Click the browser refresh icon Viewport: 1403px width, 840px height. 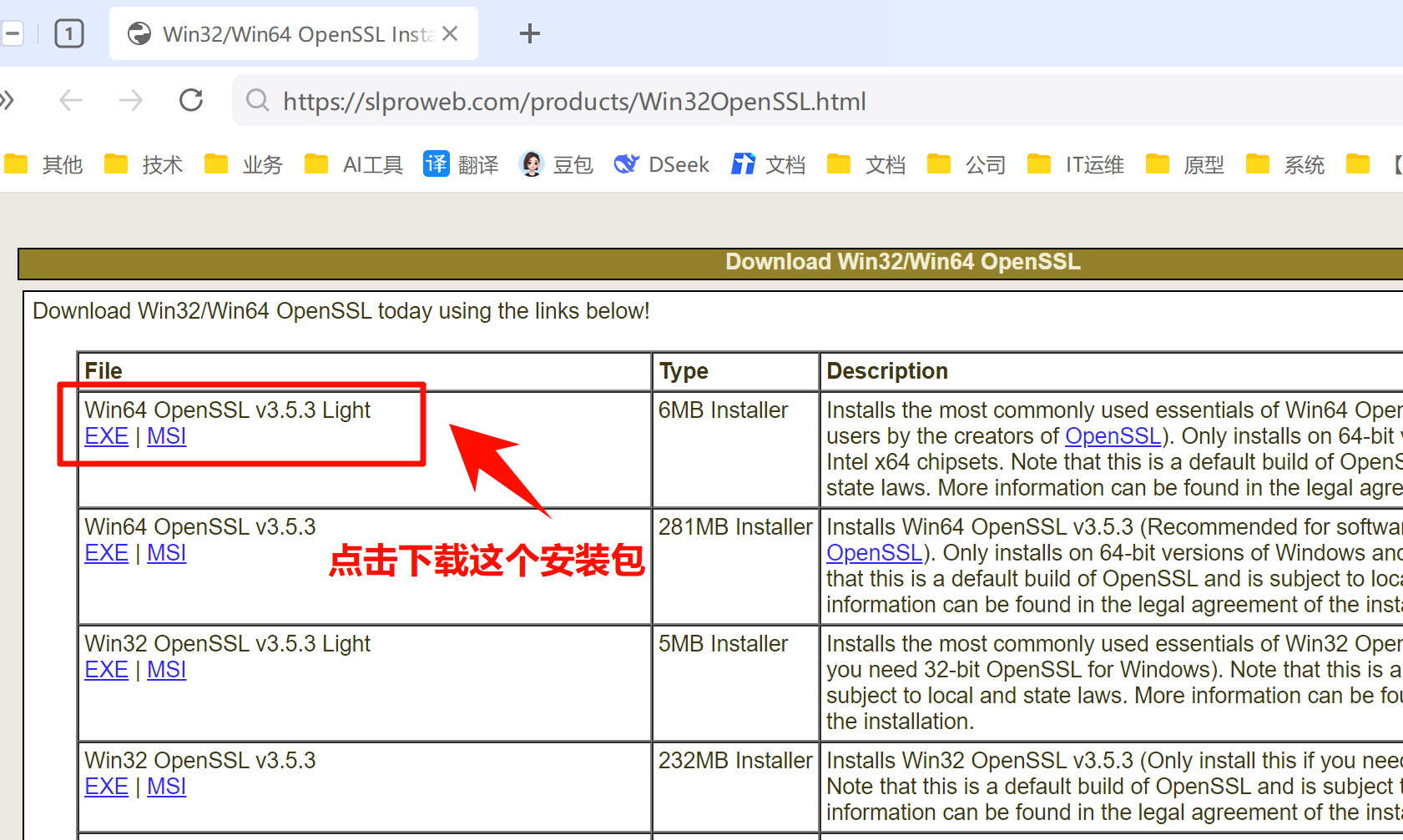(191, 101)
